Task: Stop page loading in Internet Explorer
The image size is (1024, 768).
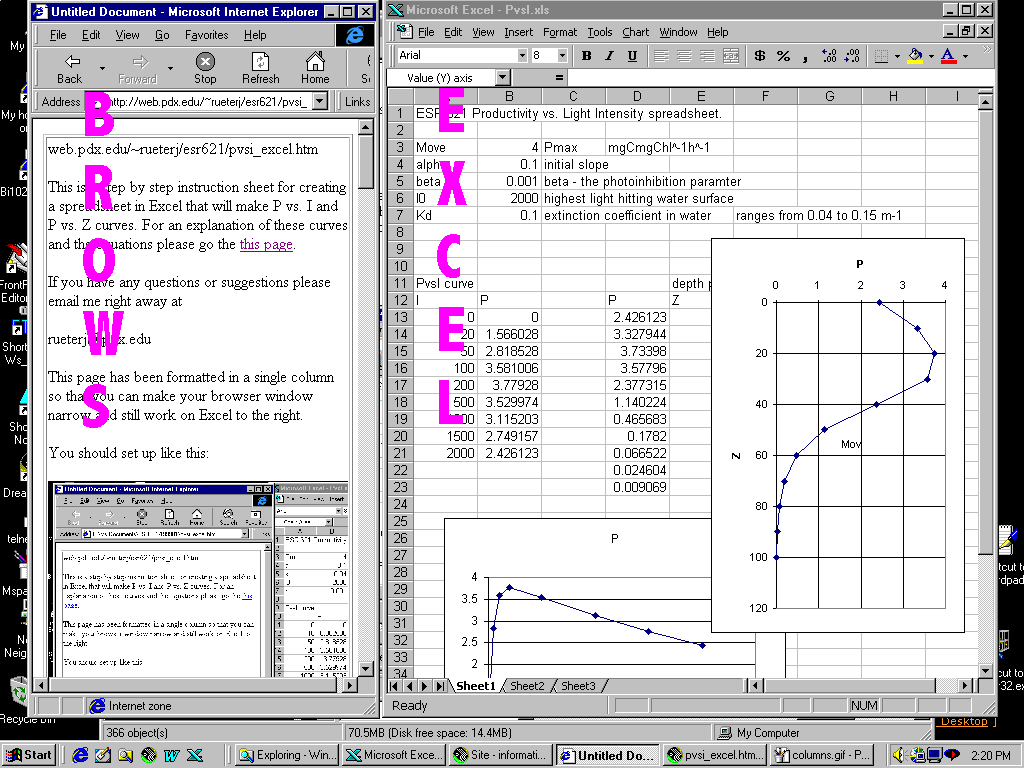Action: 205,69
